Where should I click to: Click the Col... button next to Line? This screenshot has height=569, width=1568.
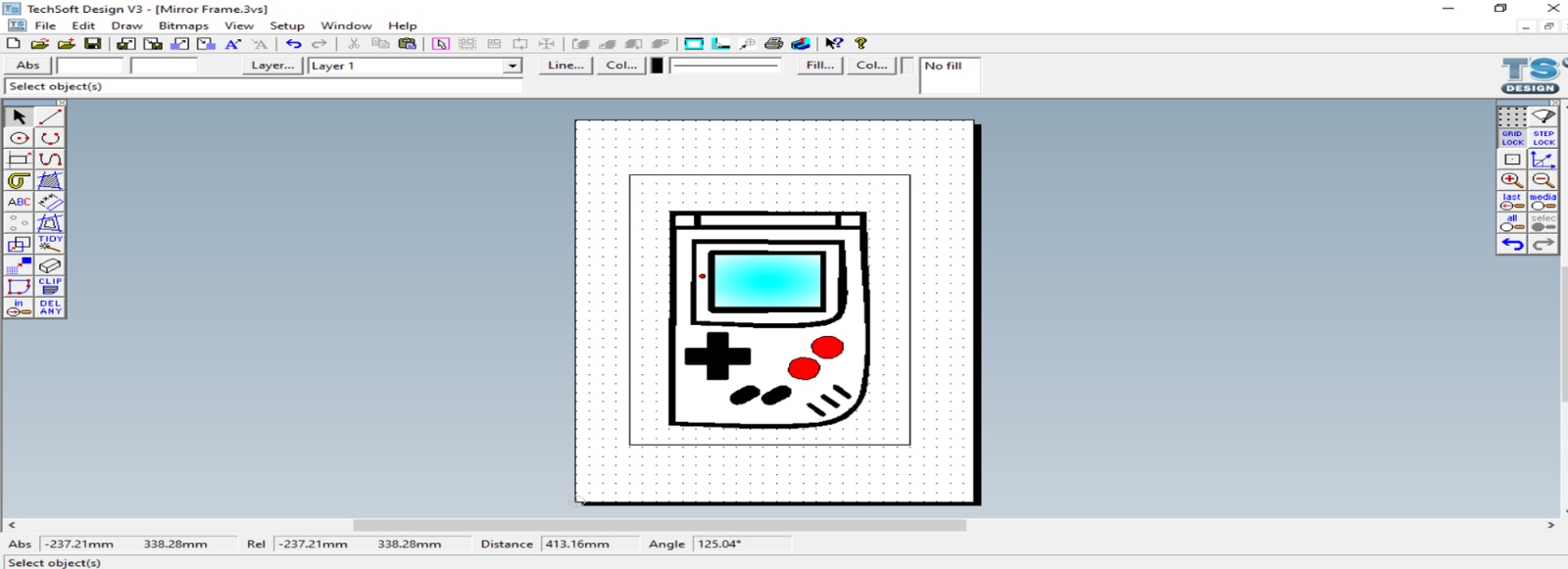tap(621, 66)
